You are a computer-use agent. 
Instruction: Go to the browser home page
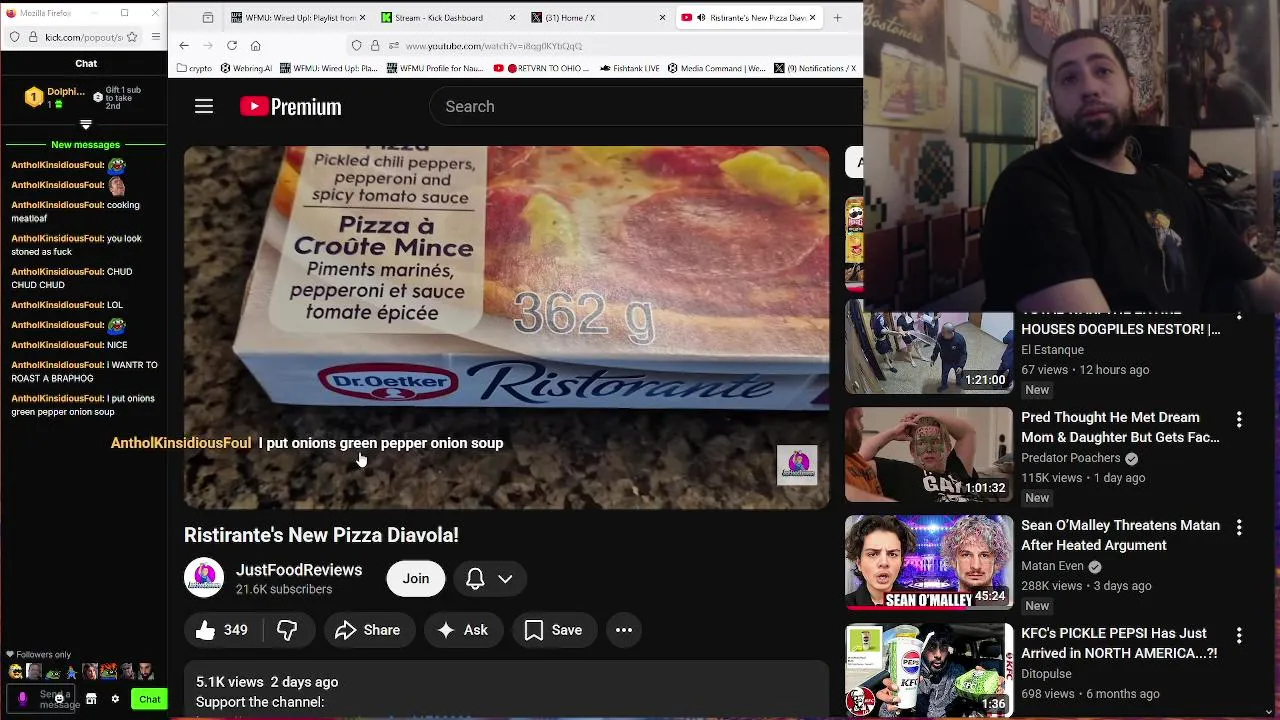point(256,46)
